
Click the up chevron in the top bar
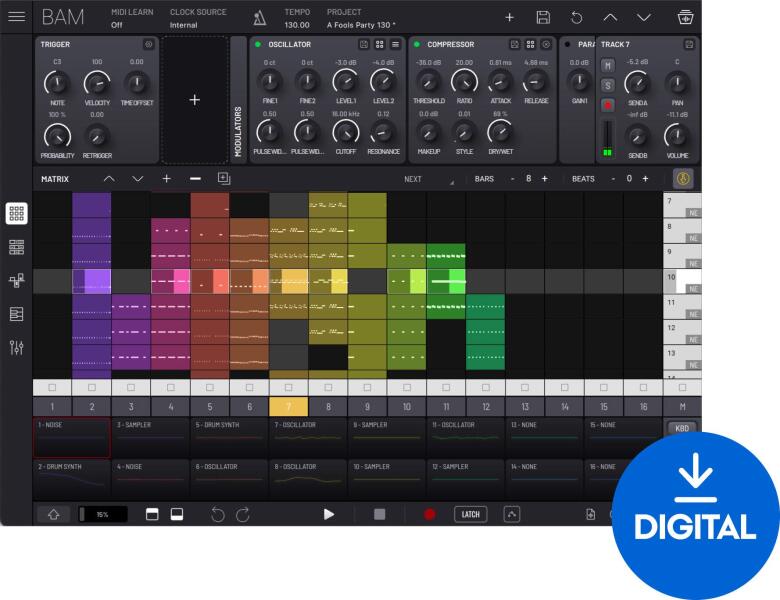610,18
